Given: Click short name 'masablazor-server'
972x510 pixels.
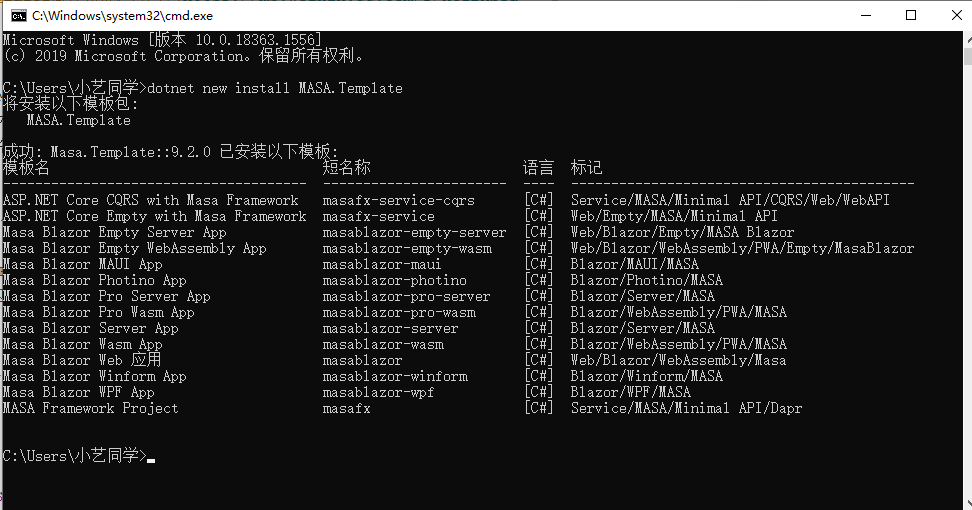Looking at the screenshot, I should (x=391, y=328).
